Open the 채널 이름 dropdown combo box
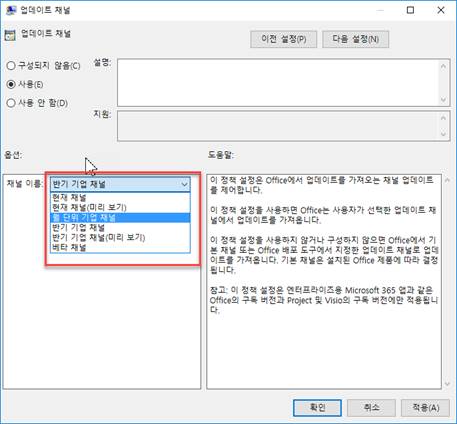 click(120, 184)
